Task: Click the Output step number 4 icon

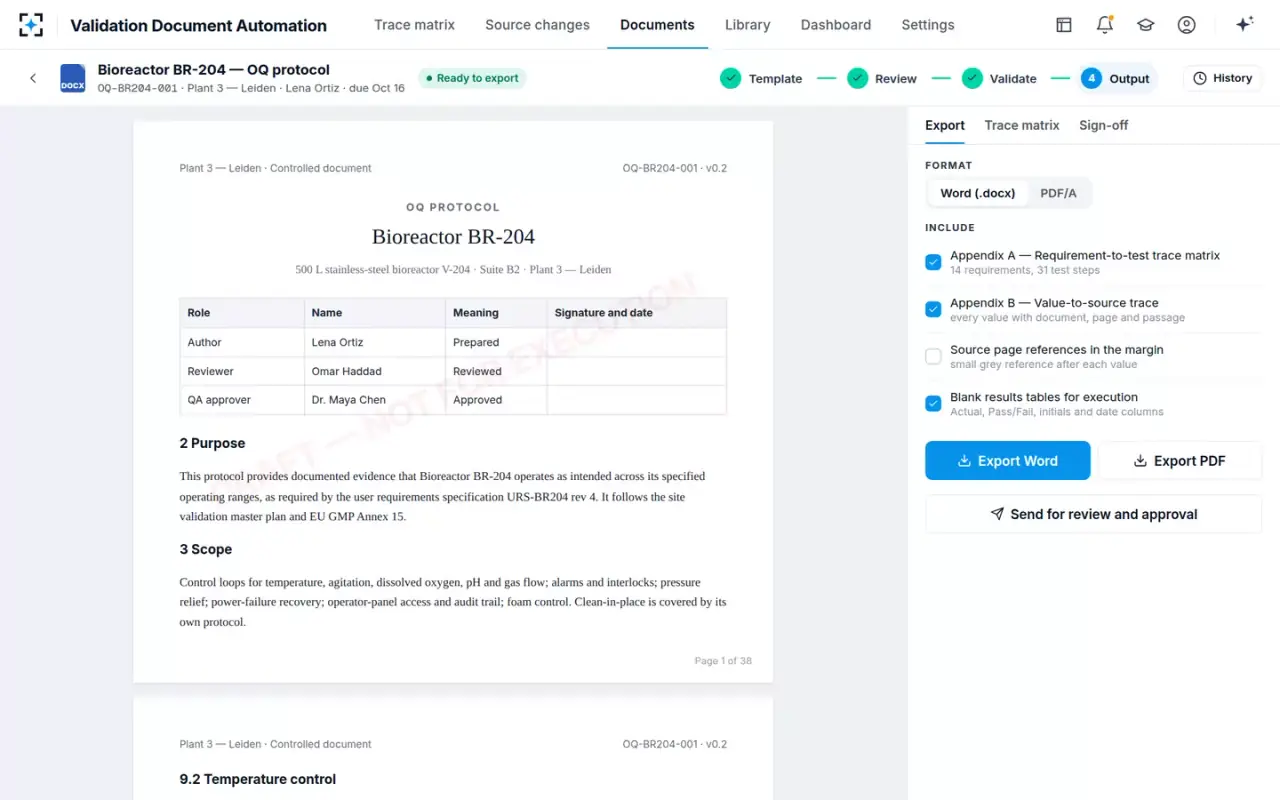Action: coord(1091,78)
